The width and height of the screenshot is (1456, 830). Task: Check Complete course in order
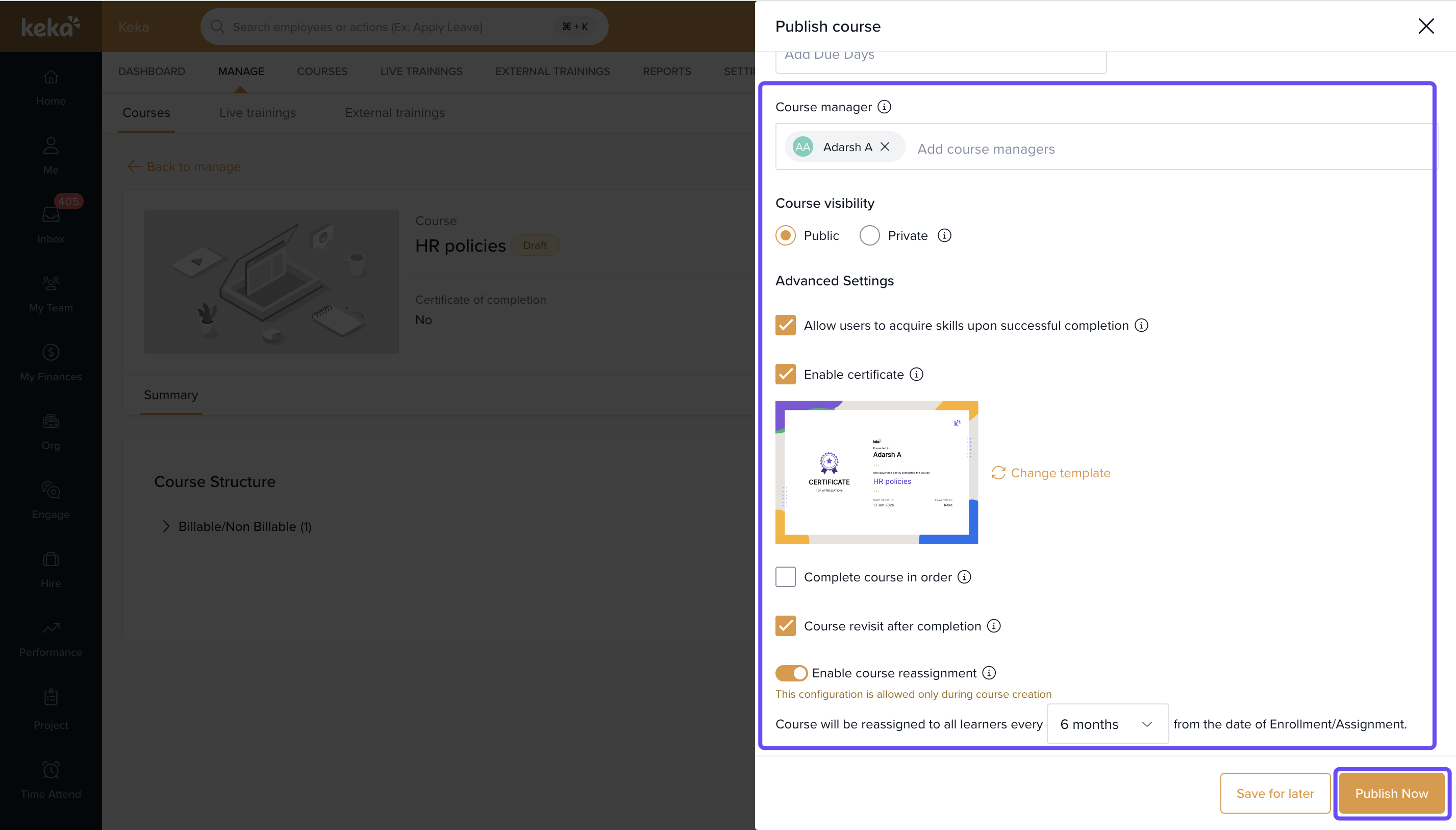tap(785, 577)
